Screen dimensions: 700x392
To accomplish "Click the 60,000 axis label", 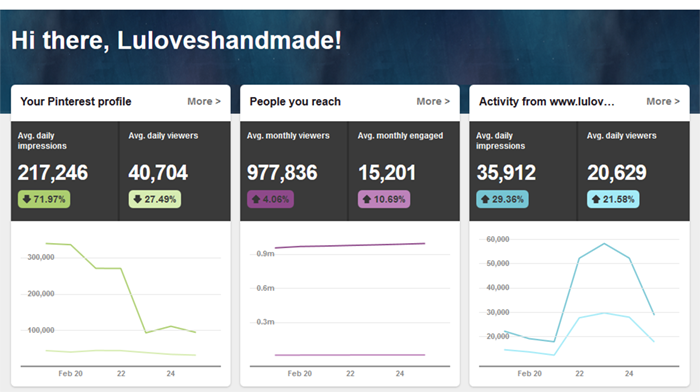I will tap(498, 239).
